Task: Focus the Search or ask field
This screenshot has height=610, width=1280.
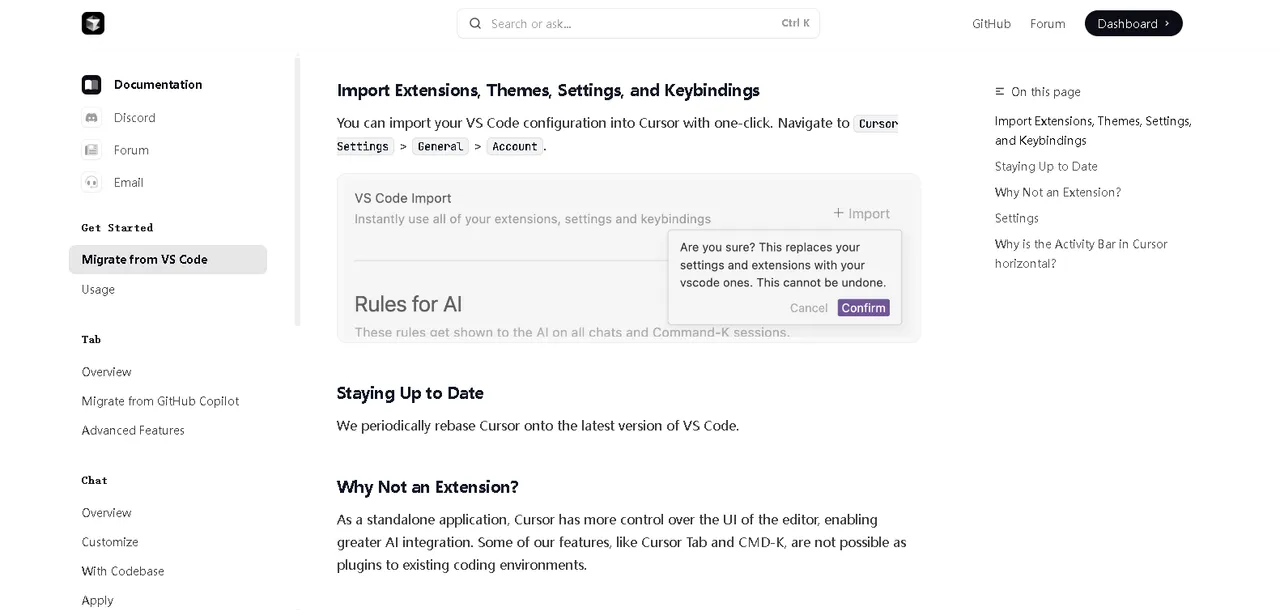Action: pyautogui.click(x=638, y=23)
